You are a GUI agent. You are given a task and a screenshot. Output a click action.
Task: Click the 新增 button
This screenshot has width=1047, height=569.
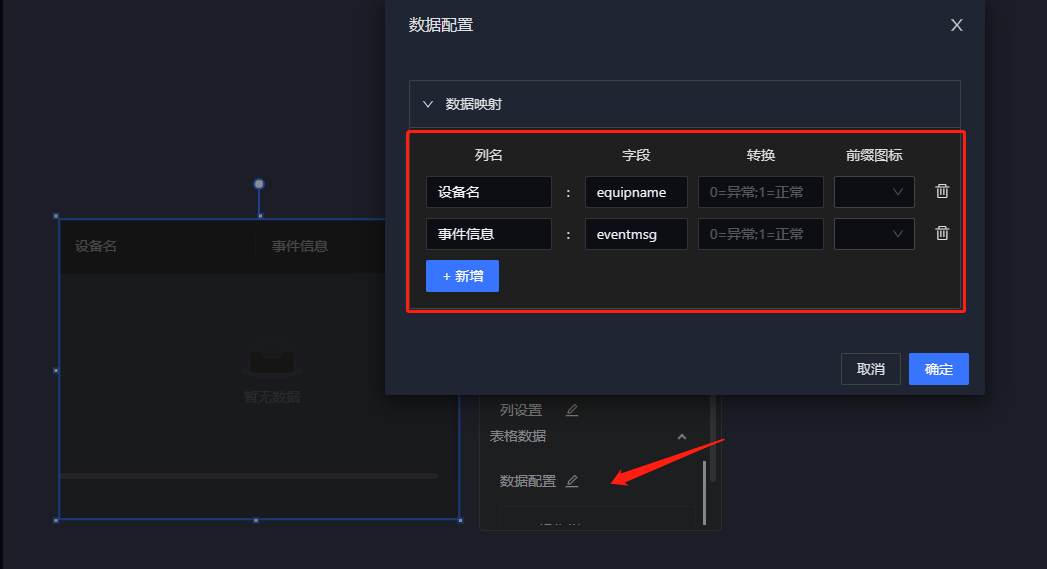pyautogui.click(x=462, y=276)
